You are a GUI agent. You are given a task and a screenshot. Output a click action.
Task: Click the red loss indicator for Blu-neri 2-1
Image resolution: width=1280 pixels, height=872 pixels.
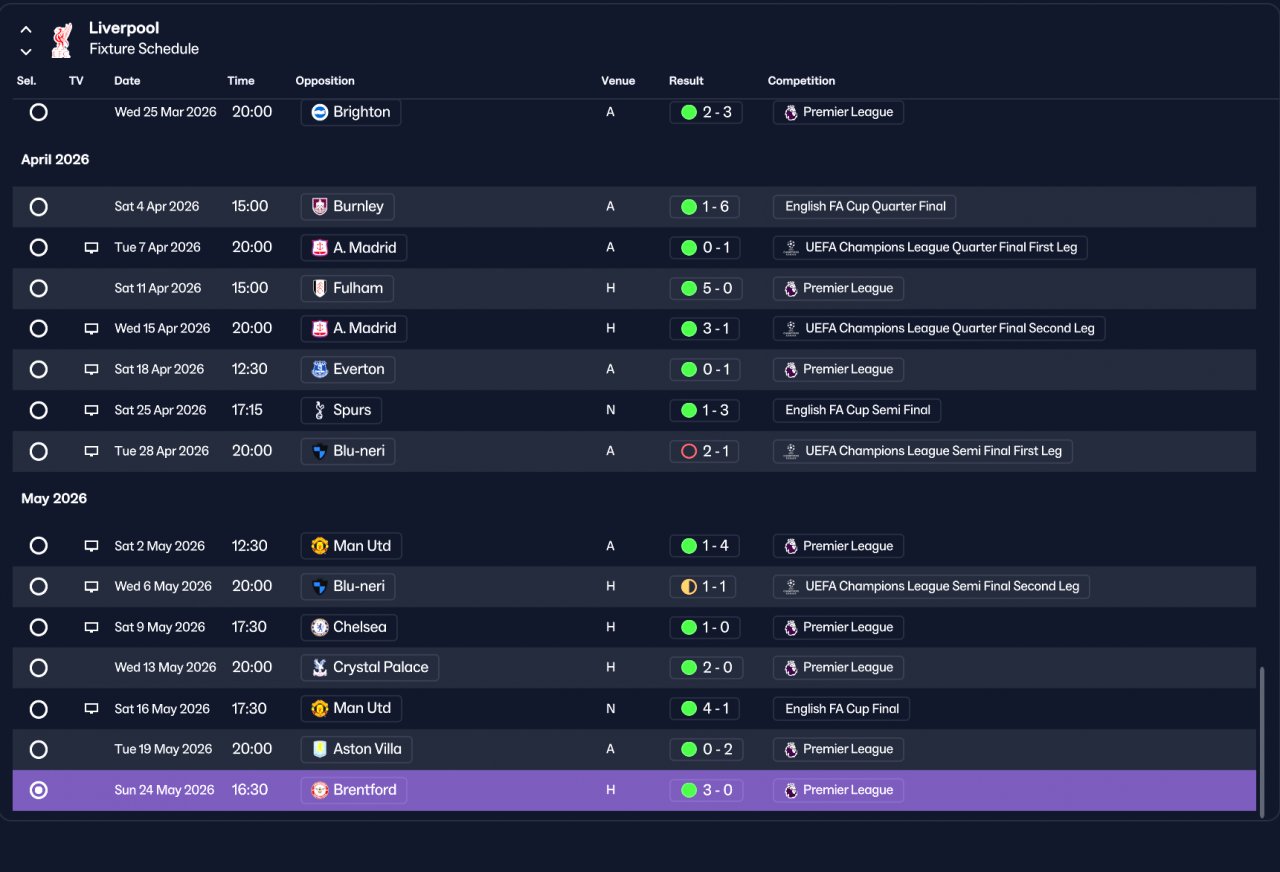[689, 451]
